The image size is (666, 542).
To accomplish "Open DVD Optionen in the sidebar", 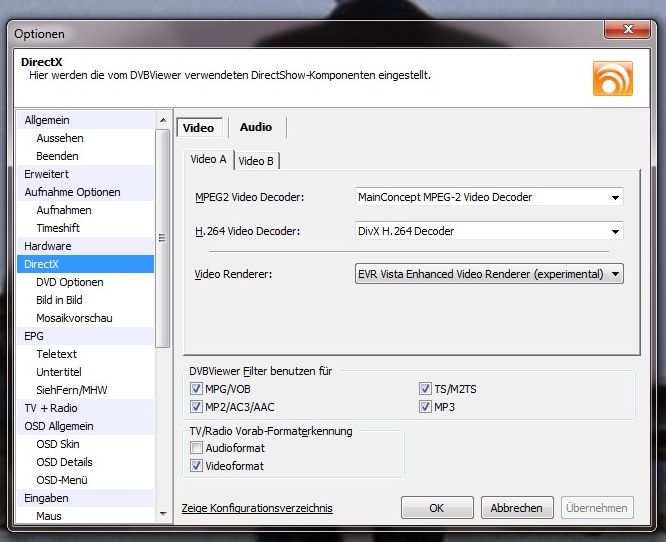I will click(x=70, y=282).
